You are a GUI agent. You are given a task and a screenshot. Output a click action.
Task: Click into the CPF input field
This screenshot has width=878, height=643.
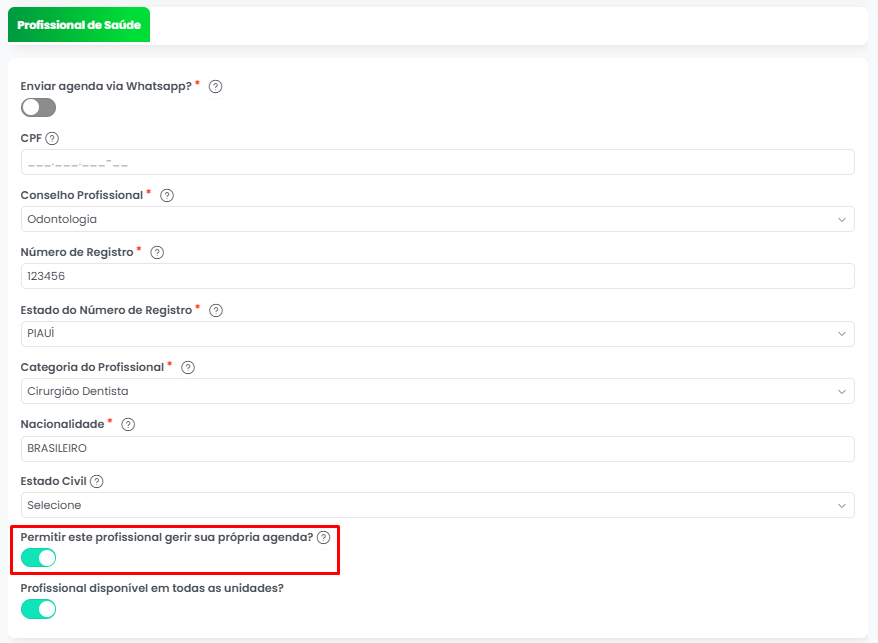pyautogui.click(x=437, y=162)
